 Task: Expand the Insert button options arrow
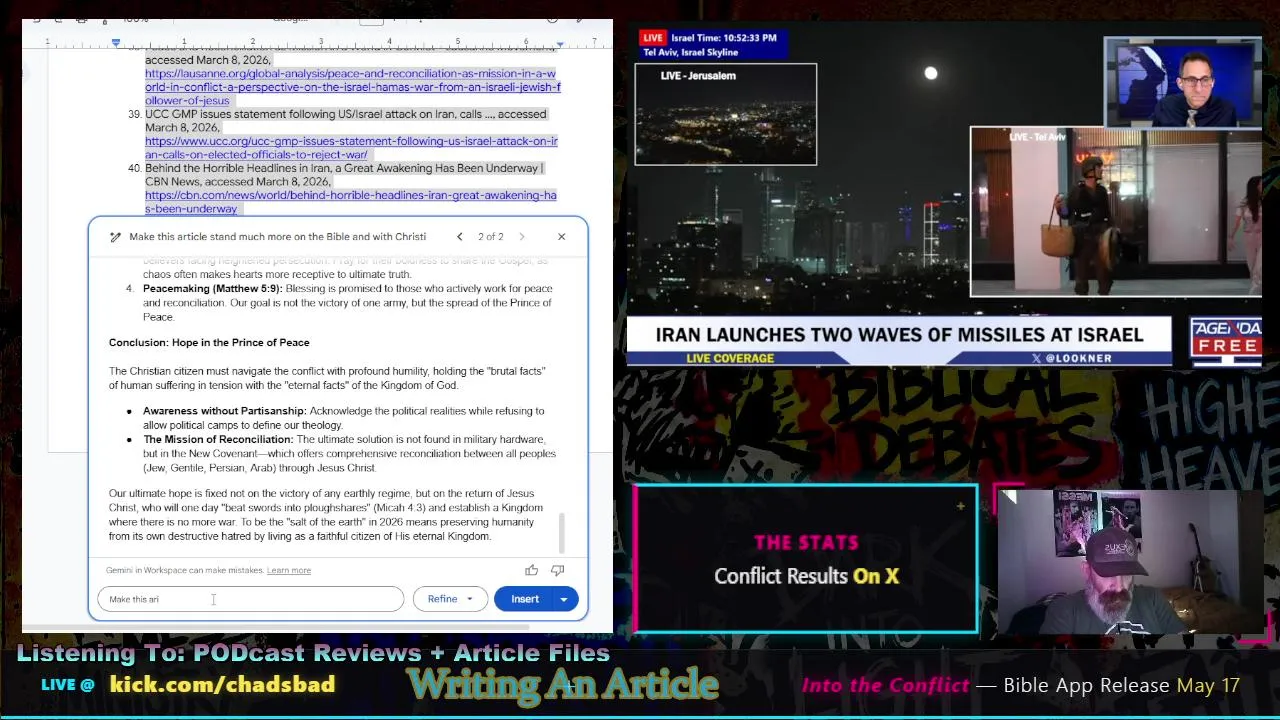564,599
